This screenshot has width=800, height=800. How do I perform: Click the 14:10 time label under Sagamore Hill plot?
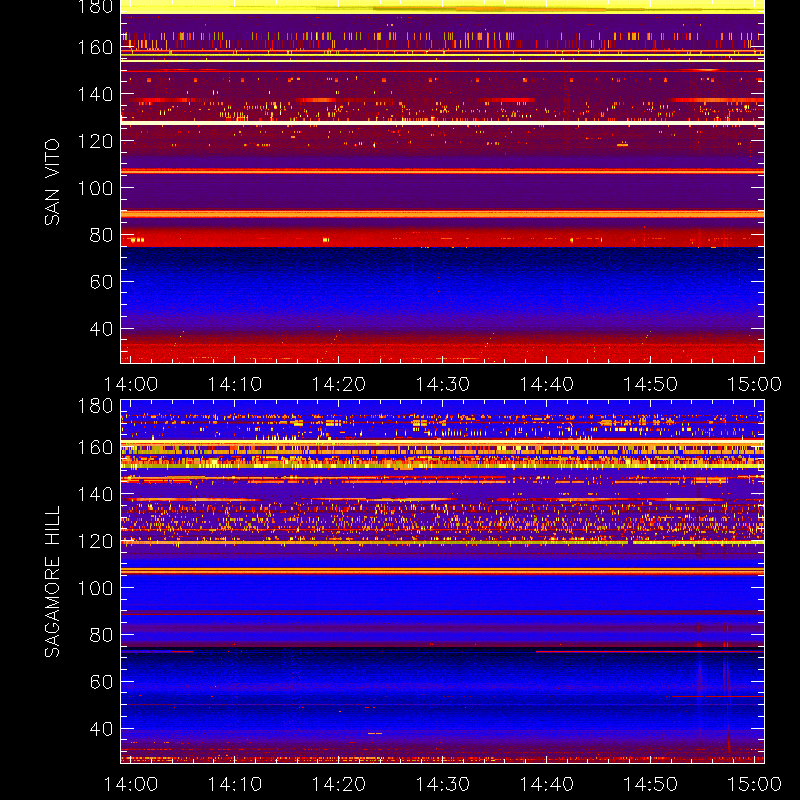[x=235, y=784]
